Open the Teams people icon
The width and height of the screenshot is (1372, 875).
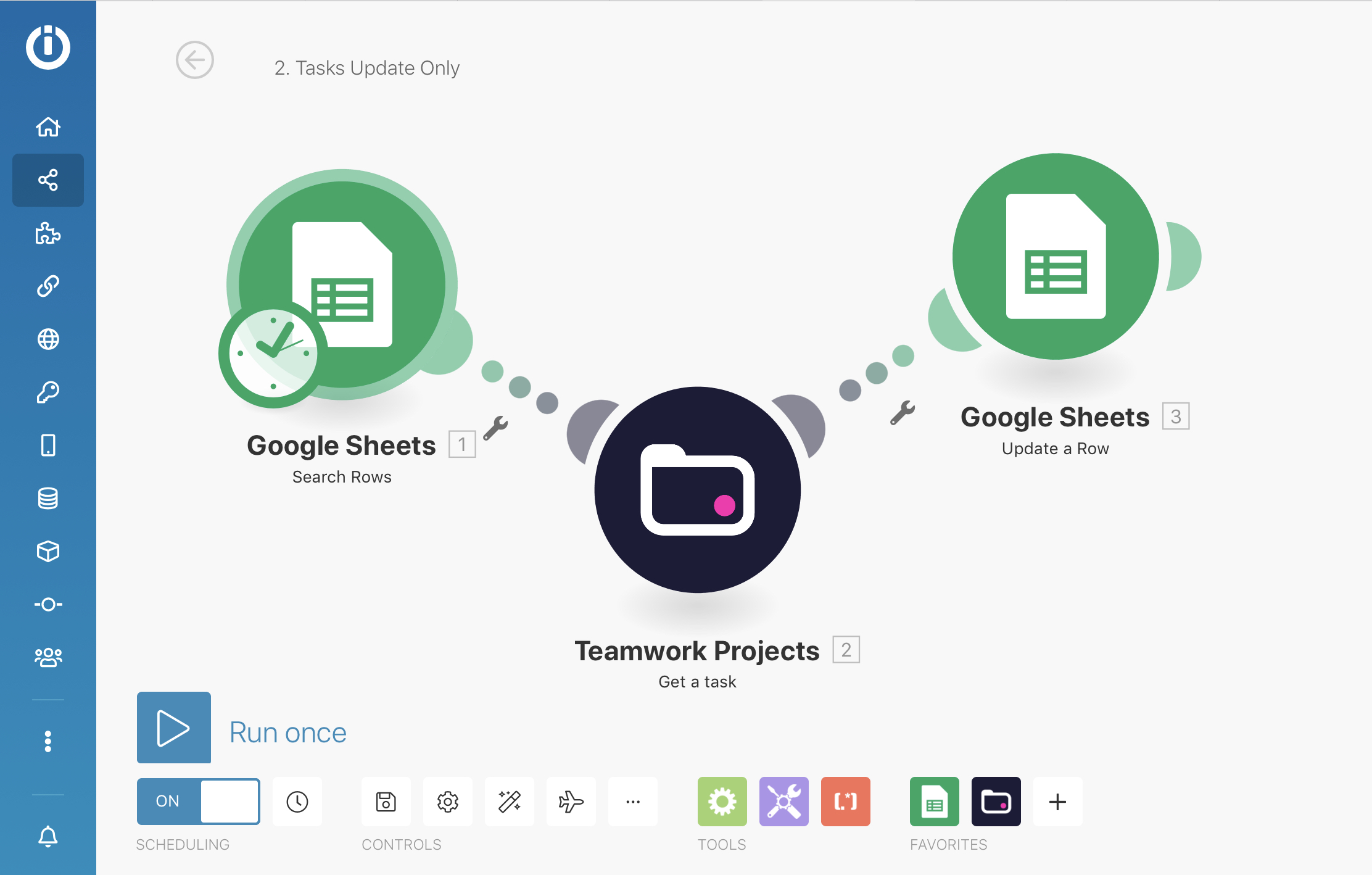[48, 657]
